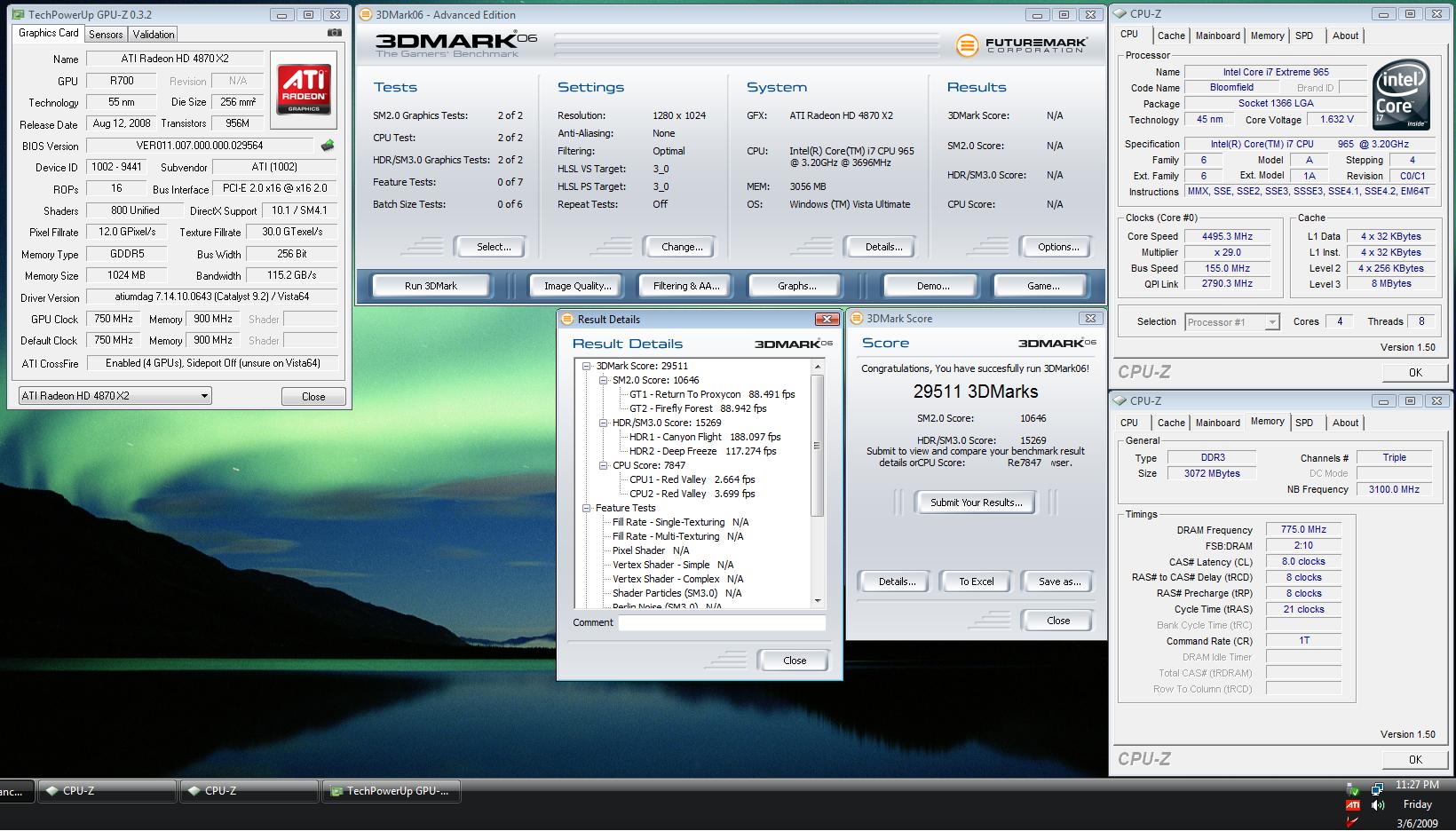Click the ATI tray icon in the taskbar
This screenshot has height=831, width=1456.
pyautogui.click(x=1353, y=805)
